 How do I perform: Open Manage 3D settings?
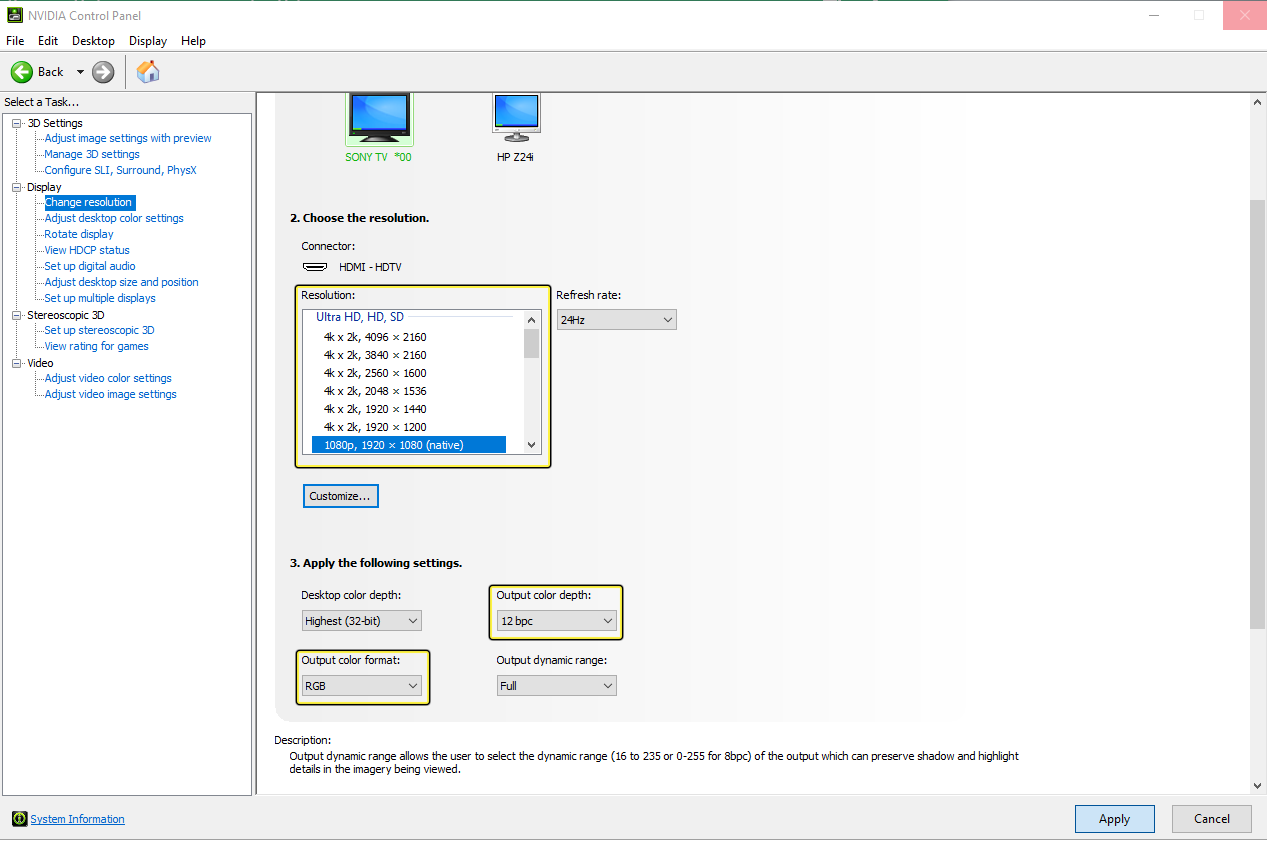[92, 154]
